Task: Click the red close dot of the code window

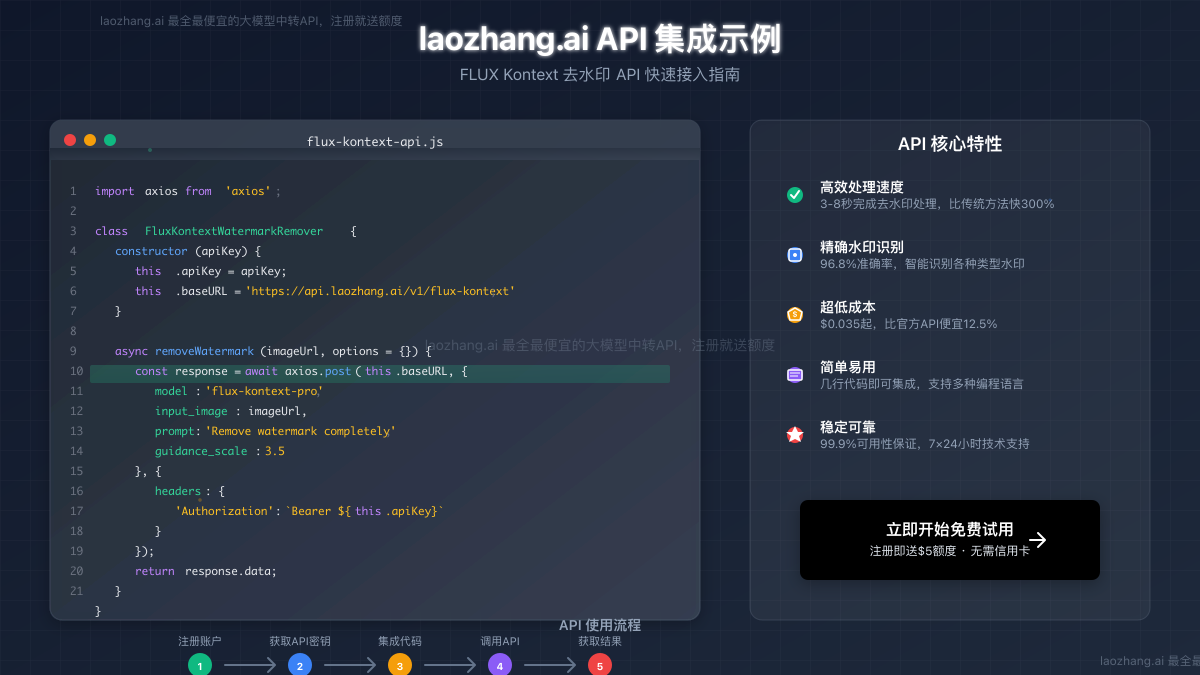Action: 70,141
